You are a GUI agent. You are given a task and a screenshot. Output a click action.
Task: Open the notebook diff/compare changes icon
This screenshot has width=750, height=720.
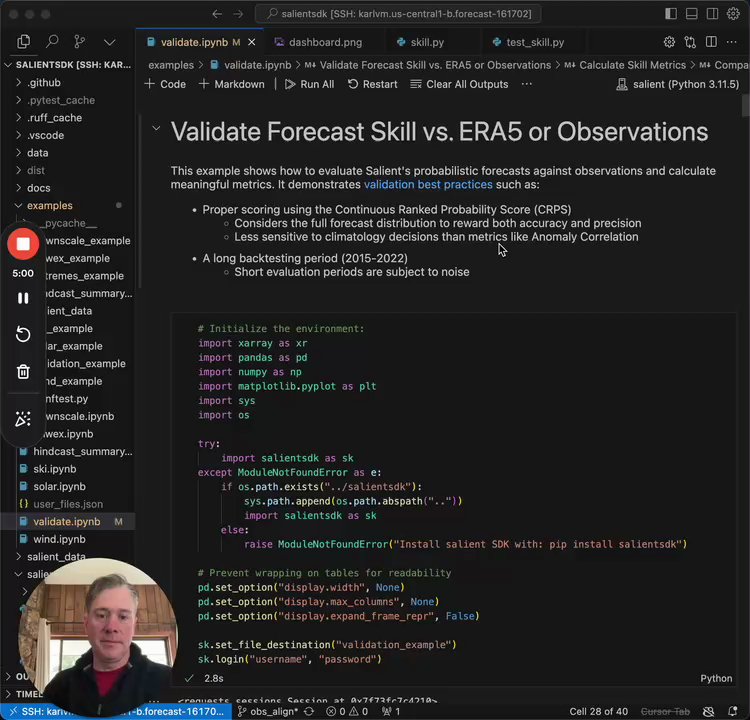[690, 43]
